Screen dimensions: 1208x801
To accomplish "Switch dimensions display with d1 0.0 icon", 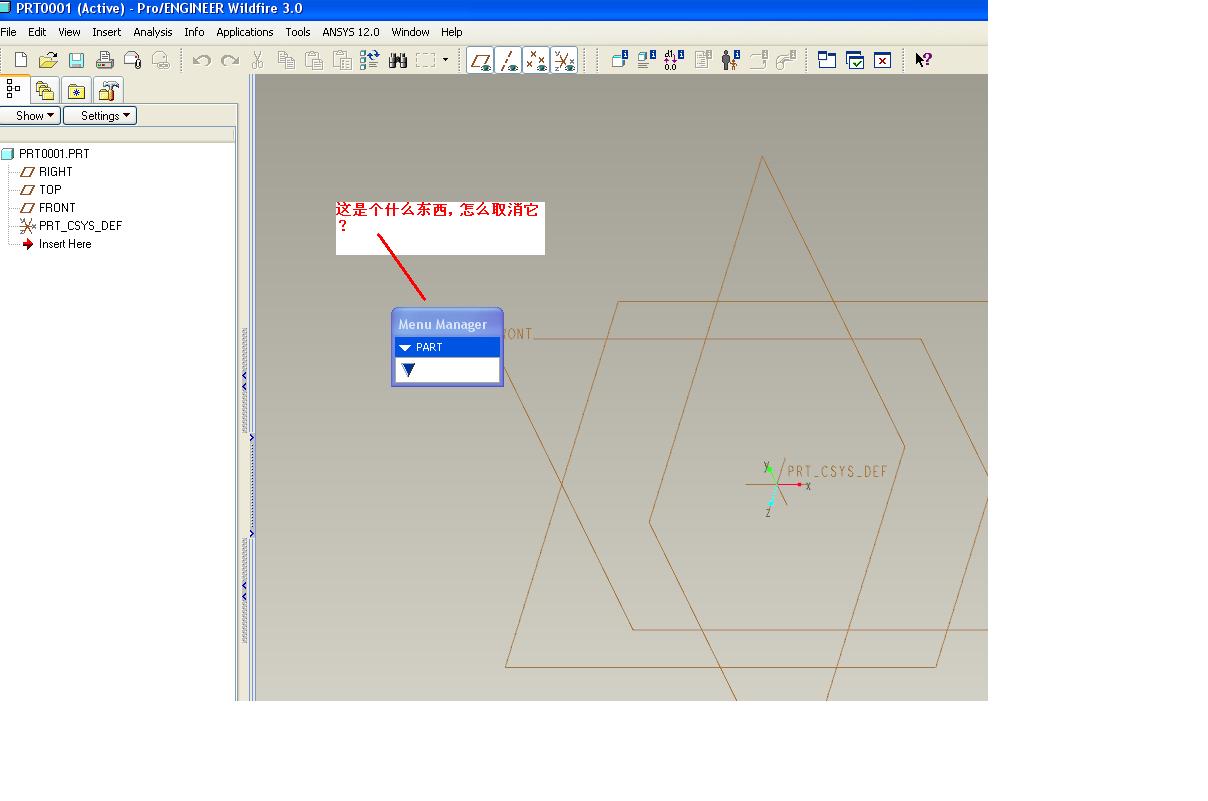I will point(674,60).
